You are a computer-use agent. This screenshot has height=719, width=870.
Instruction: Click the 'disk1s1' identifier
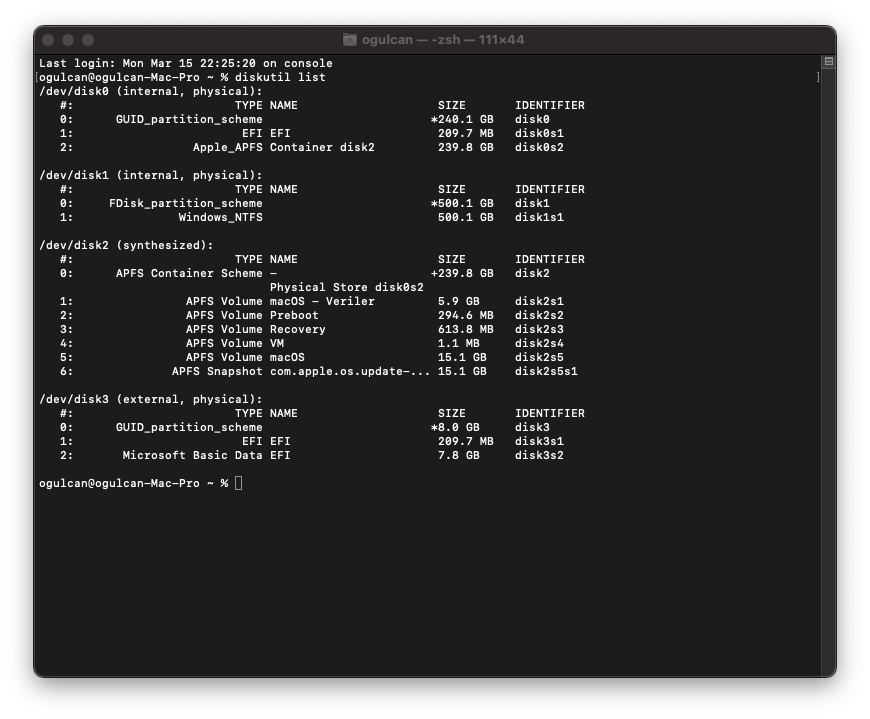coord(539,217)
